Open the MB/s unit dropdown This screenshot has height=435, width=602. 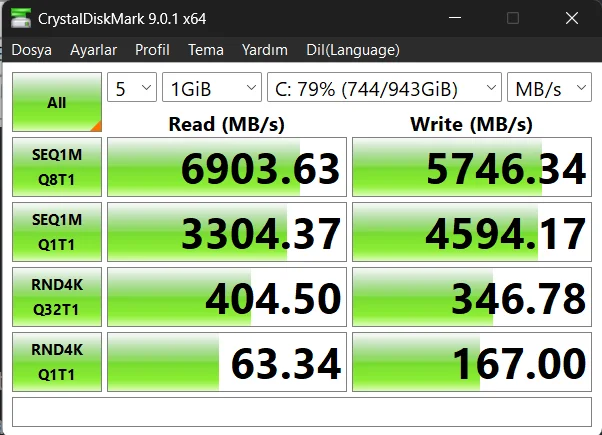pos(549,88)
